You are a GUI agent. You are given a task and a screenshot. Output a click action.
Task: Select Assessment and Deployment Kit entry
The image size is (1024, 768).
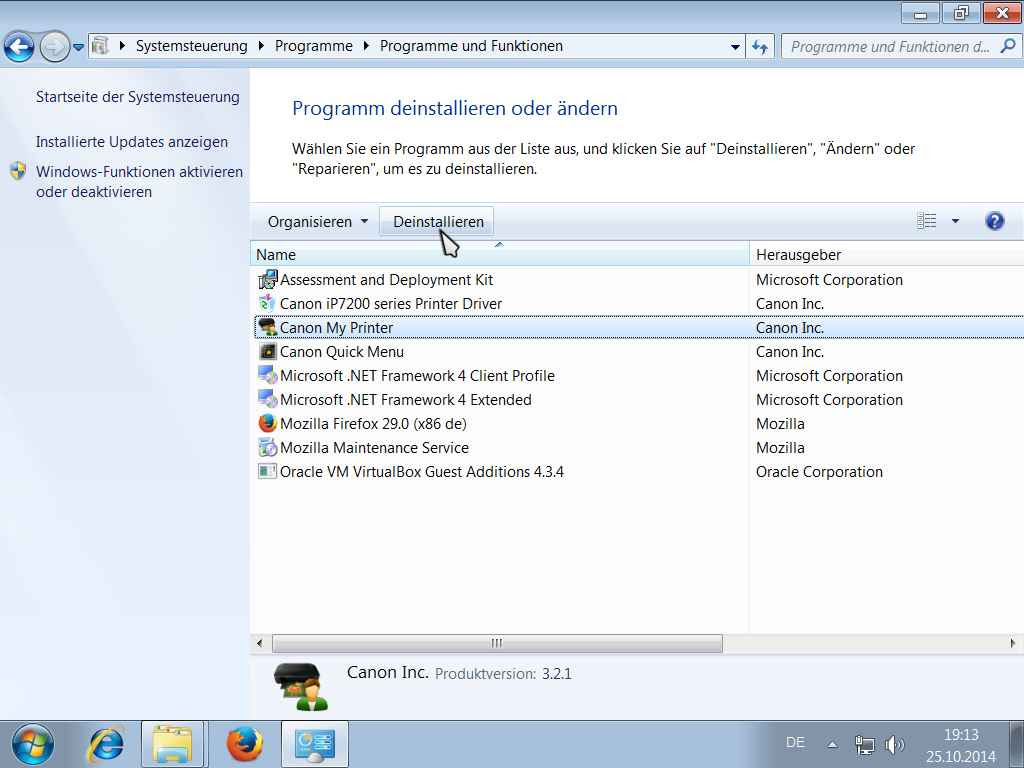pyautogui.click(x=386, y=280)
